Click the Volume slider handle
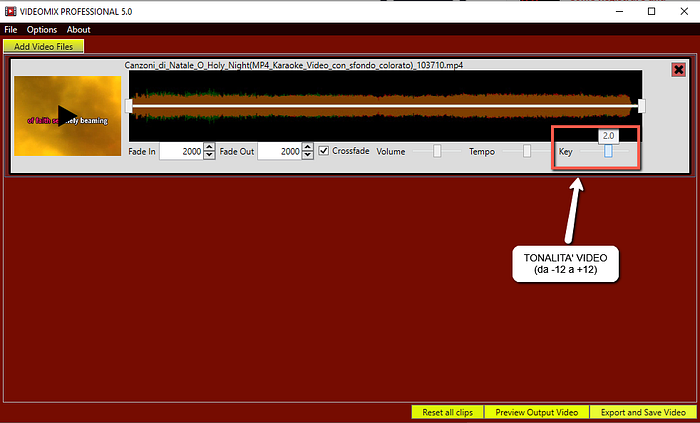Viewport: 700px width, 423px height. click(x=437, y=151)
